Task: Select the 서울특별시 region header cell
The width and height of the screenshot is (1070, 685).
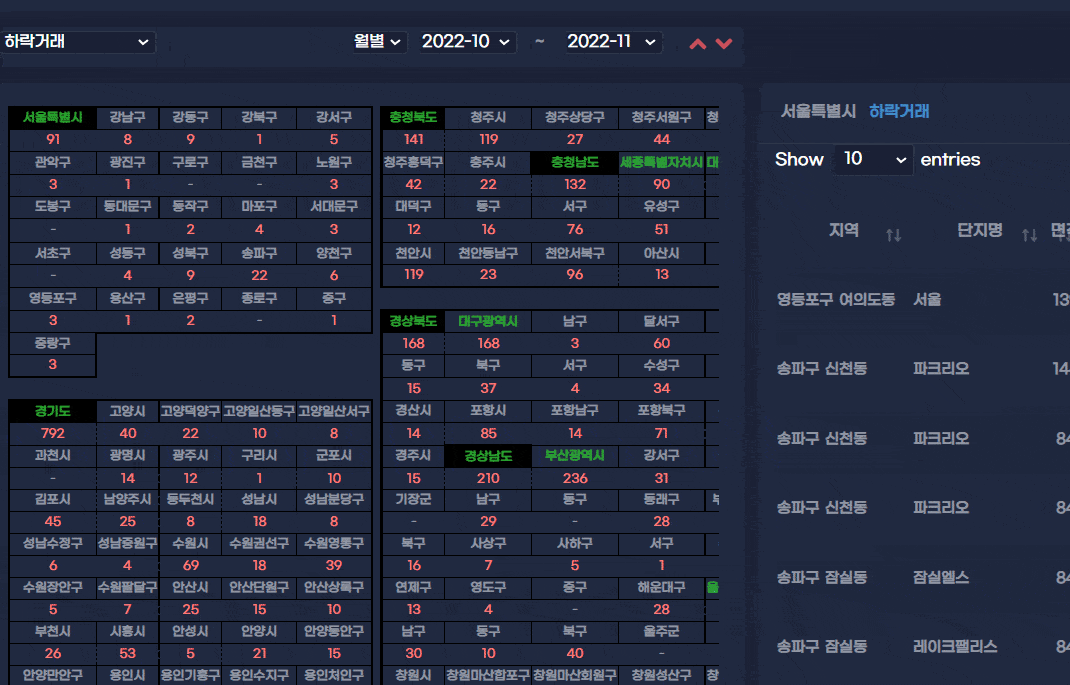Action: click(x=53, y=118)
